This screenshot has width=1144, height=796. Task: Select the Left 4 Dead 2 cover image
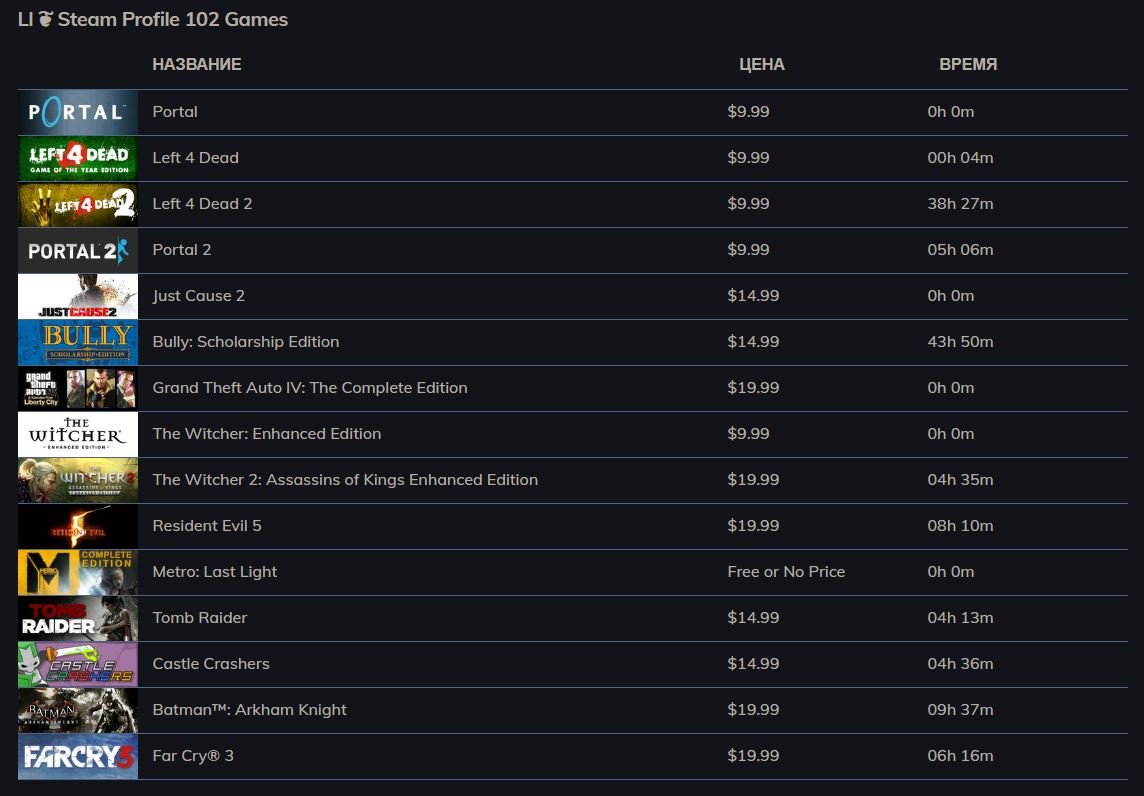78,204
